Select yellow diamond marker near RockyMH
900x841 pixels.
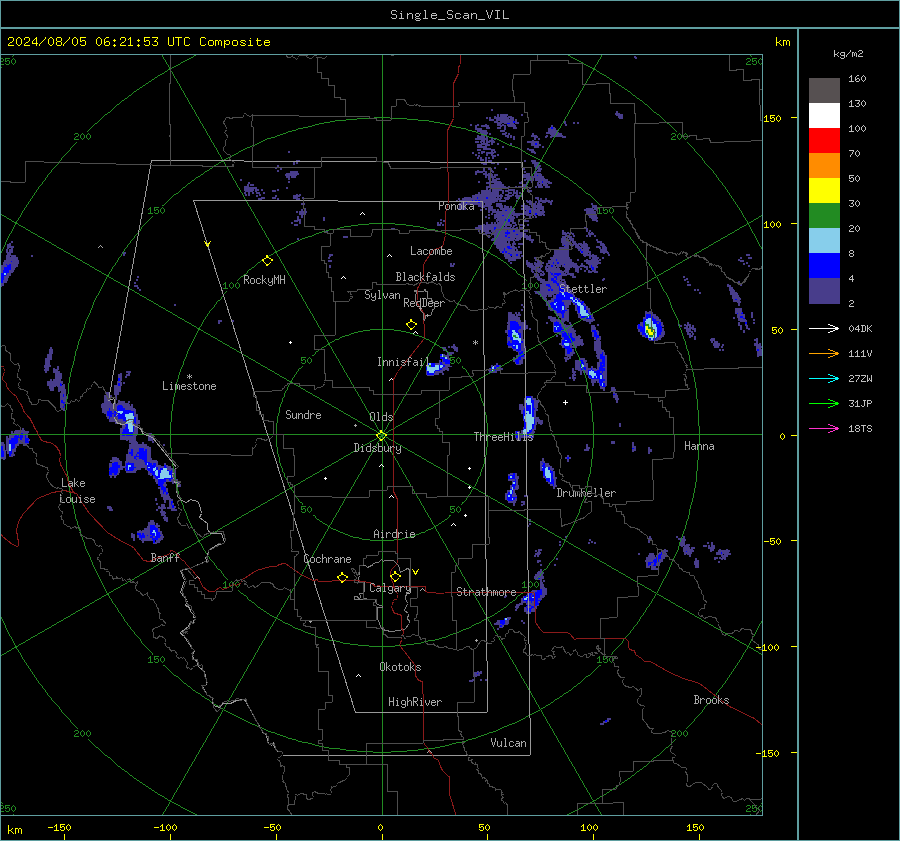pyautogui.click(x=267, y=261)
